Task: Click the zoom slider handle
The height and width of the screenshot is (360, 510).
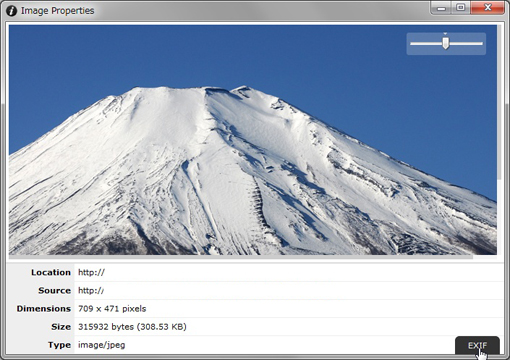Action: (446, 43)
